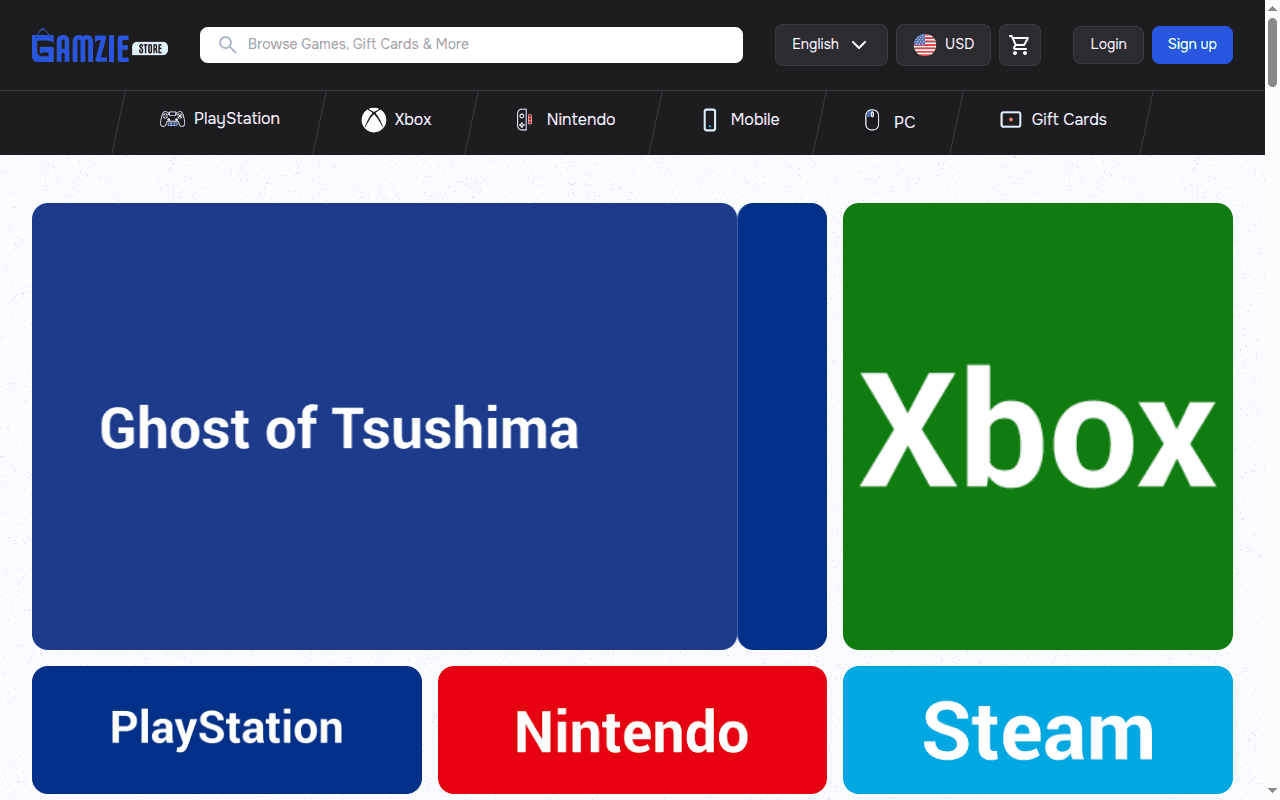The height and width of the screenshot is (800, 1280).
Task: Open the shopping cart icon
Action: coord(1019,45)
